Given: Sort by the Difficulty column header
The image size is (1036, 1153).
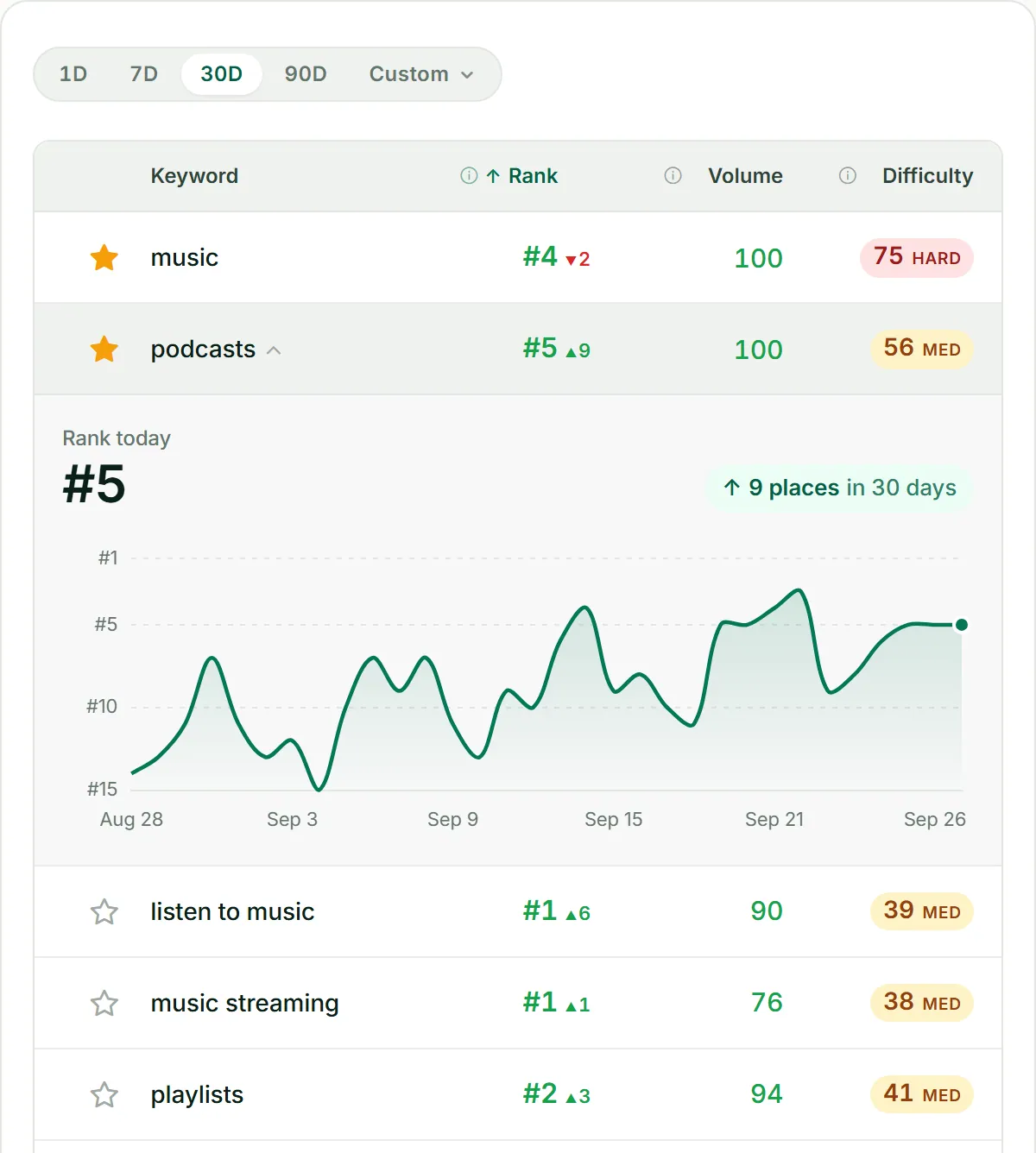Looking at the screenshot, I should 927,176.
